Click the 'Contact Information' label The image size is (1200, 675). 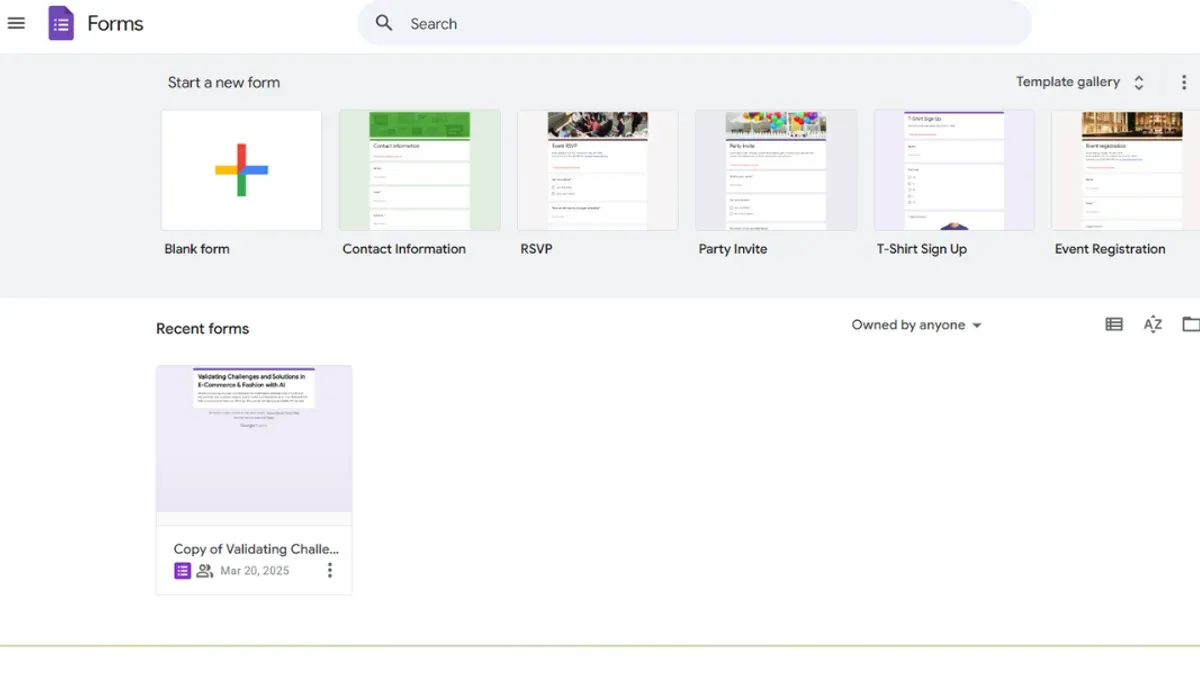[404, 249]
